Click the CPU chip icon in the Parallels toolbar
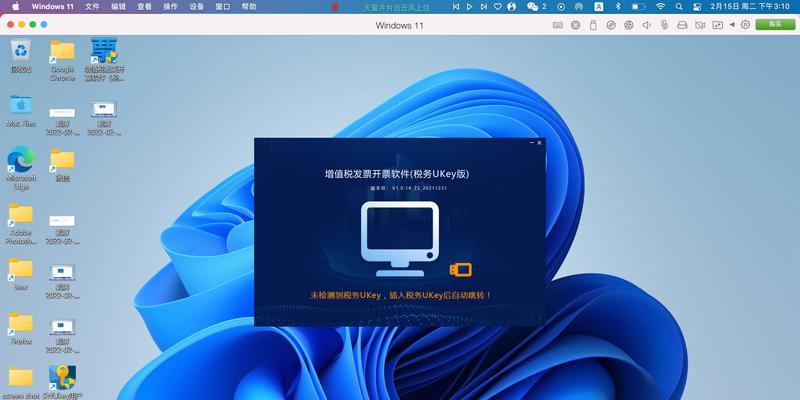The image size is (800, 400). point(576,25)
